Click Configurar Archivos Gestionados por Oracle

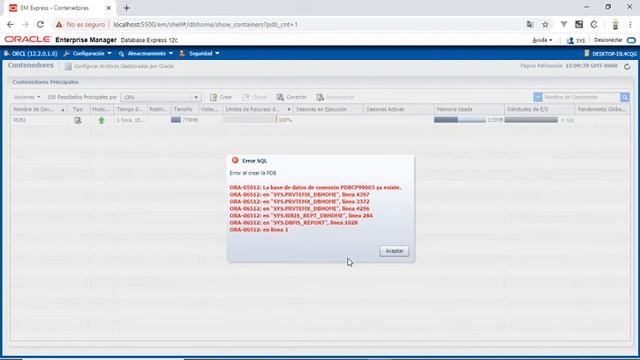point(119,66)
